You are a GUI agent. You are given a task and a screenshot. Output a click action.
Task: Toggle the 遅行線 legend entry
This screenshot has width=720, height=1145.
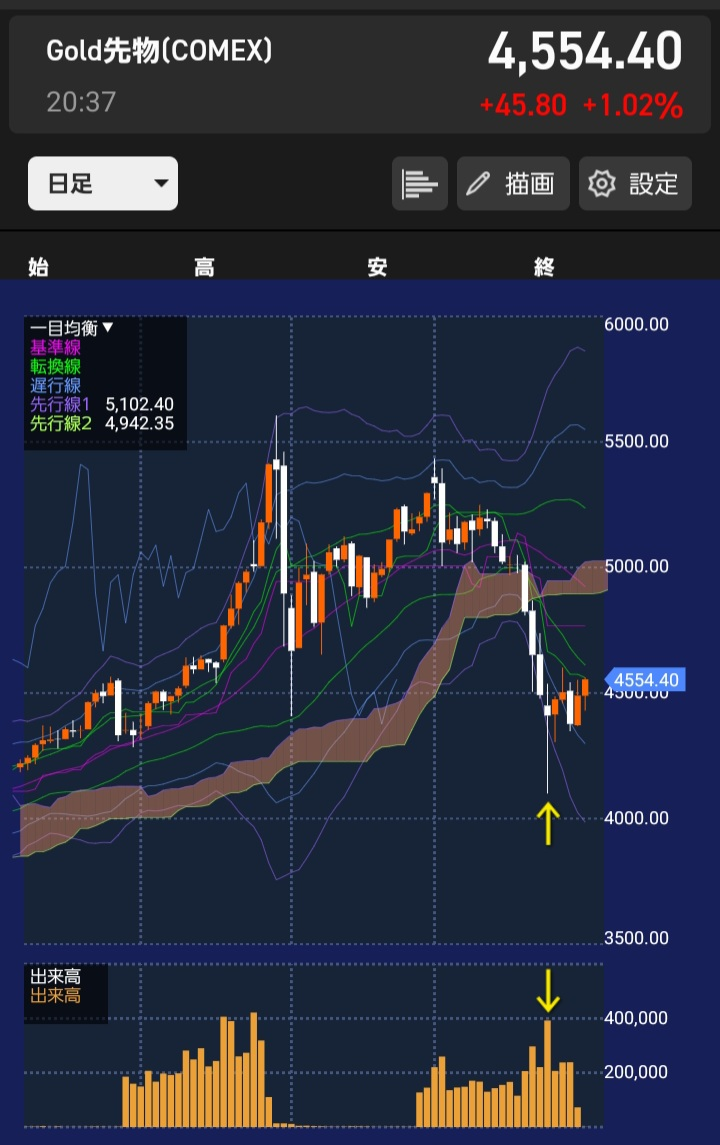tap(56, 385)
